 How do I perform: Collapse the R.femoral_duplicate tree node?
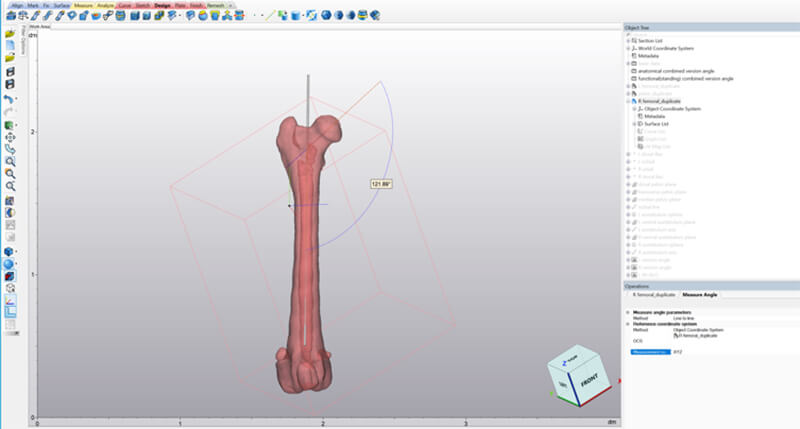[628, 101]
